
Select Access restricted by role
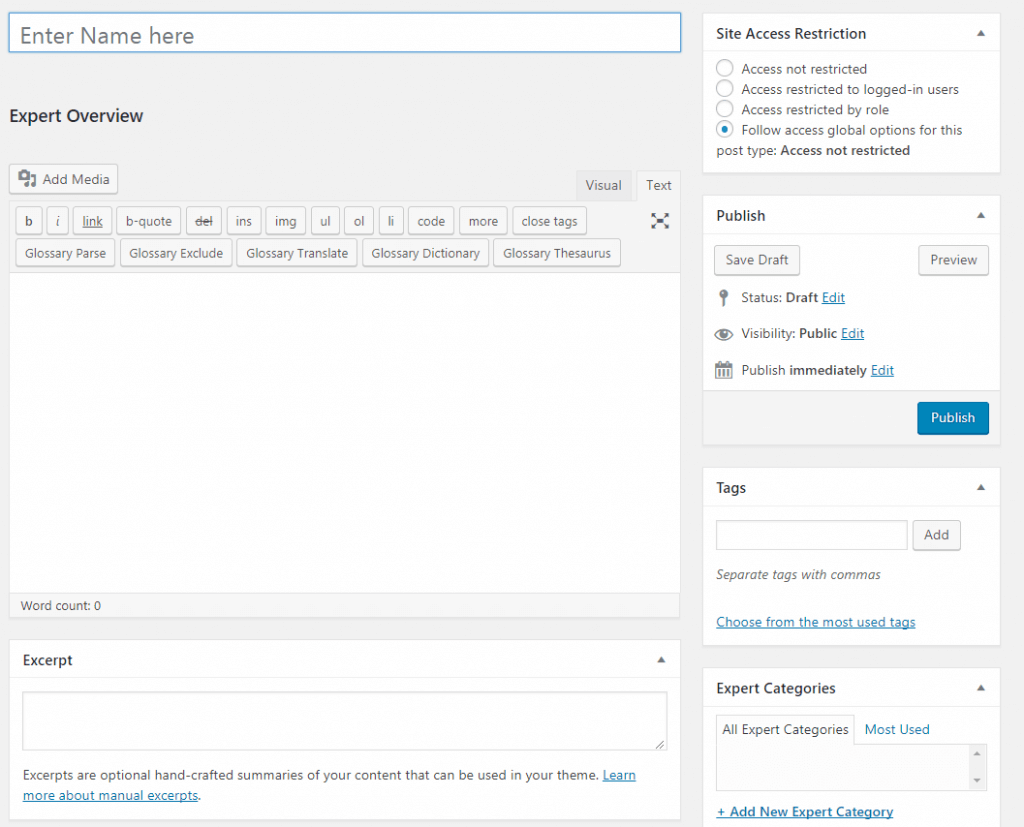[725, 110]
